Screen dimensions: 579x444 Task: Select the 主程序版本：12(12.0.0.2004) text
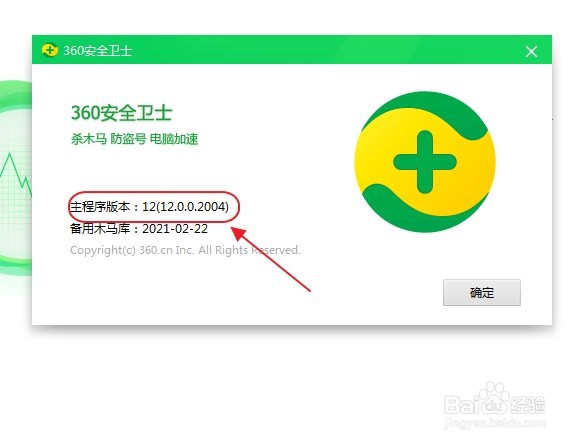[x=150, y=206]
